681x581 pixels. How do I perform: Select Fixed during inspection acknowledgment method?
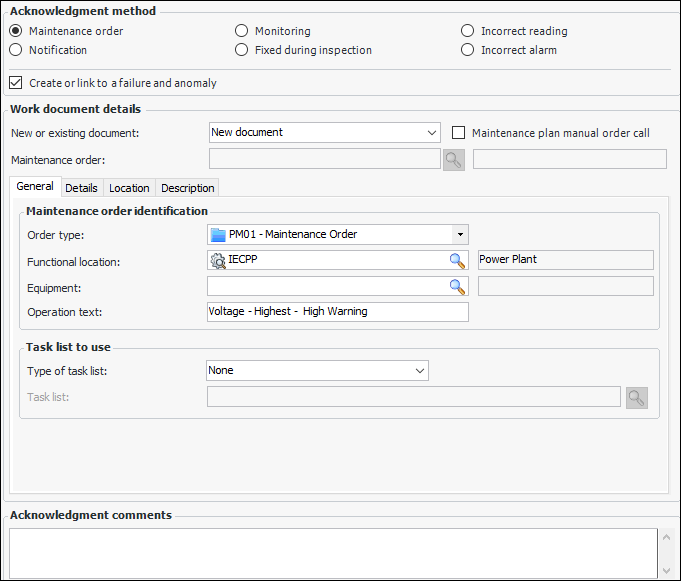[242, 50]
